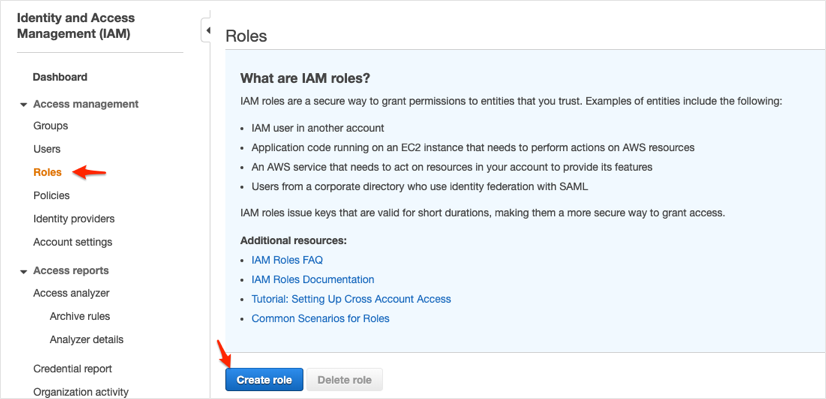Click the 'What are IAM roles?' heading
The image size is (826, 399).
[306, 79]
